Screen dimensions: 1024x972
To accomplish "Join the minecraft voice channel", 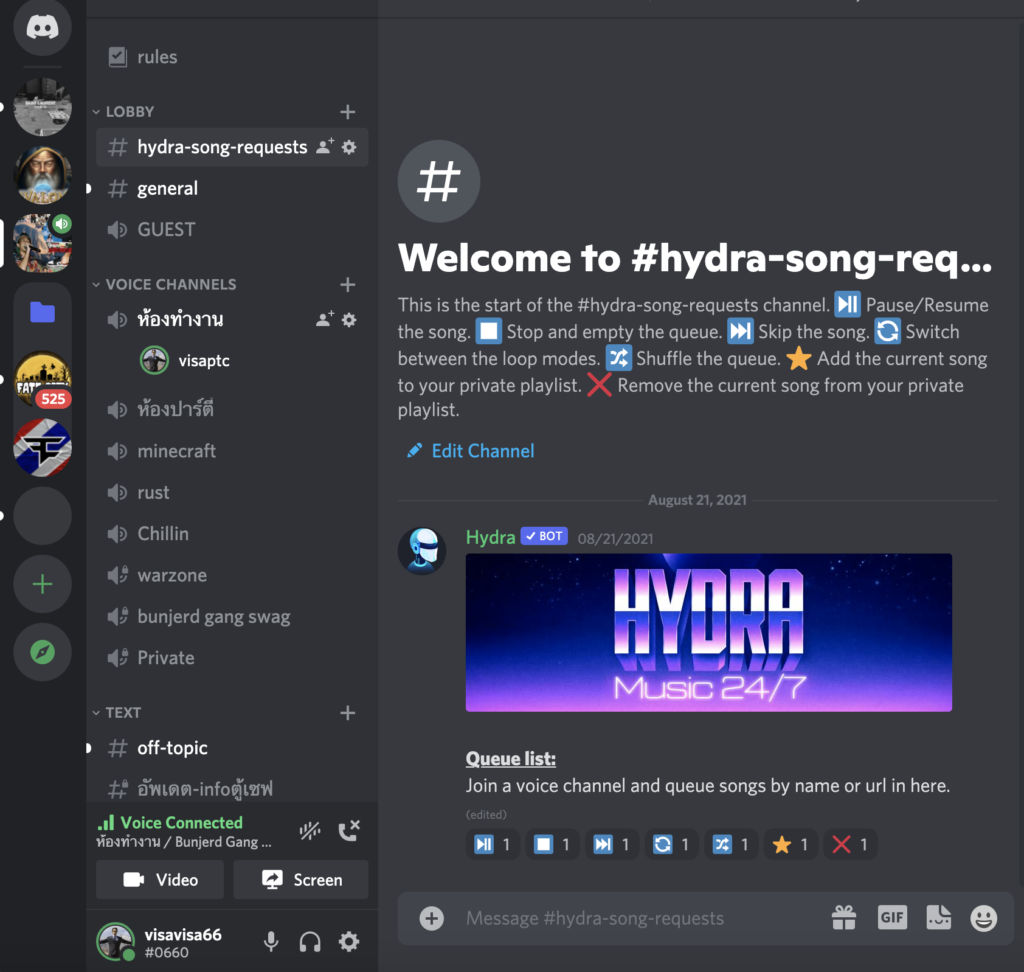I will click(x=232, y=451).
